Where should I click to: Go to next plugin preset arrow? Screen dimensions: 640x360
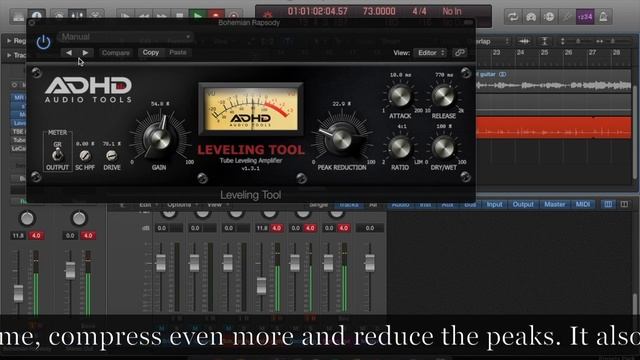85,53
